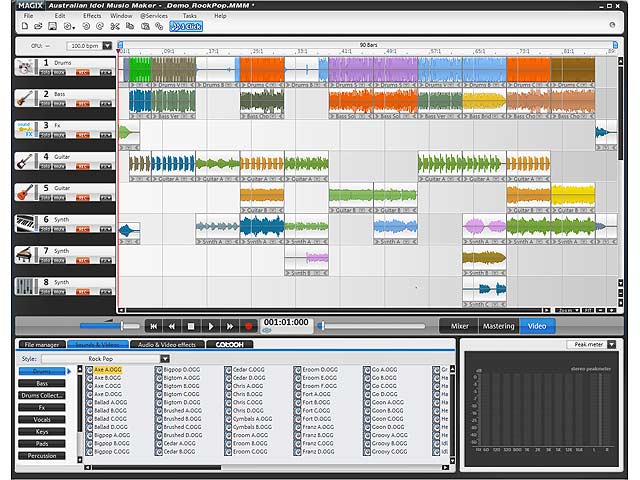
Task: Toggle Solo on Drums track 1
Action: pyautogui.click(x=45, y=72)
